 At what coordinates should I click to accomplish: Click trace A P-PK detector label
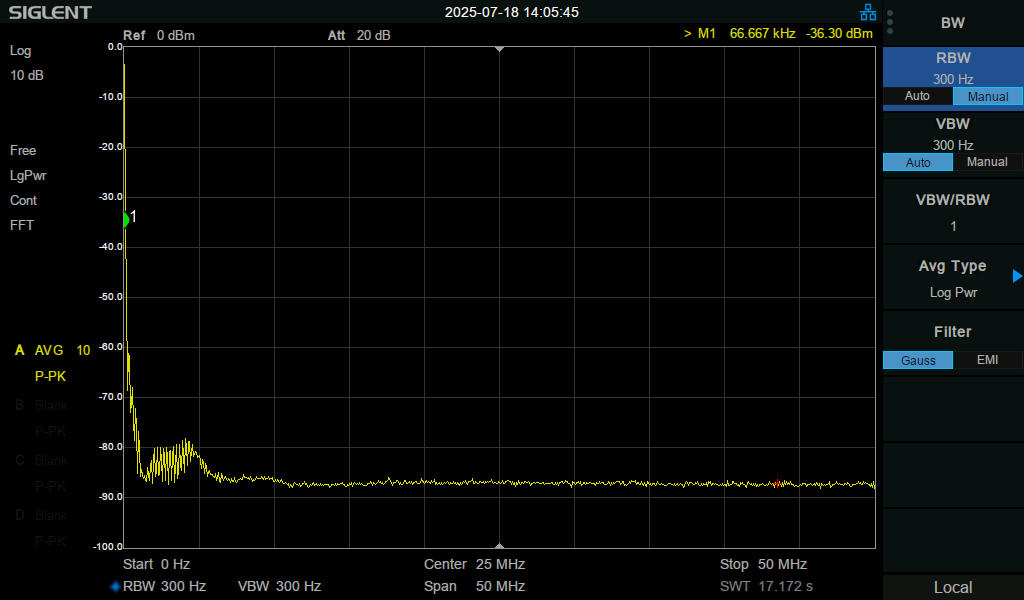pyautogui.click(x=50, y=376)
